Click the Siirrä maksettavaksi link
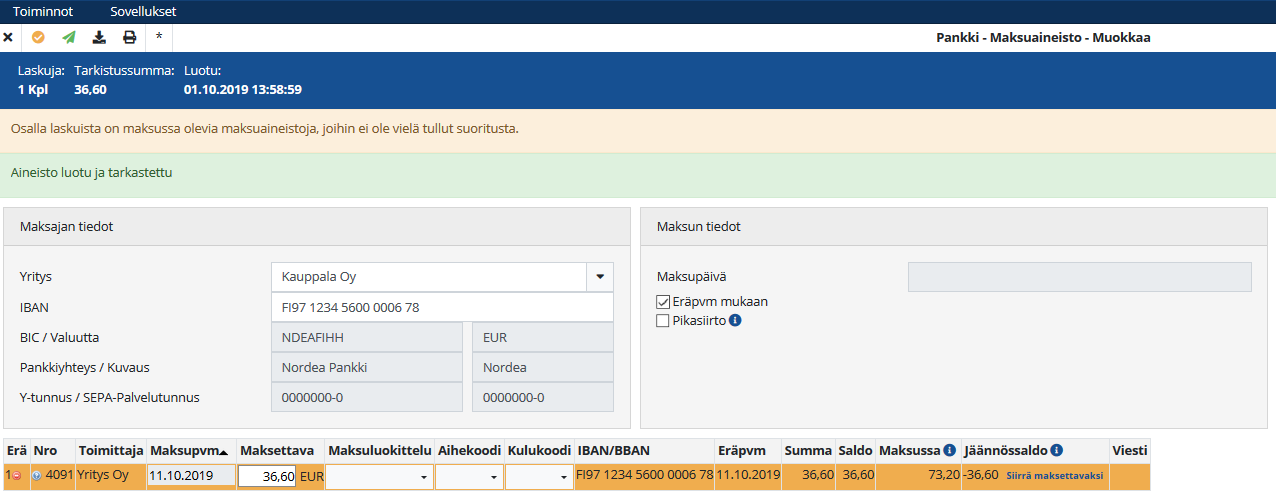Screen dimensions: 1276x504 point(1055,477)
